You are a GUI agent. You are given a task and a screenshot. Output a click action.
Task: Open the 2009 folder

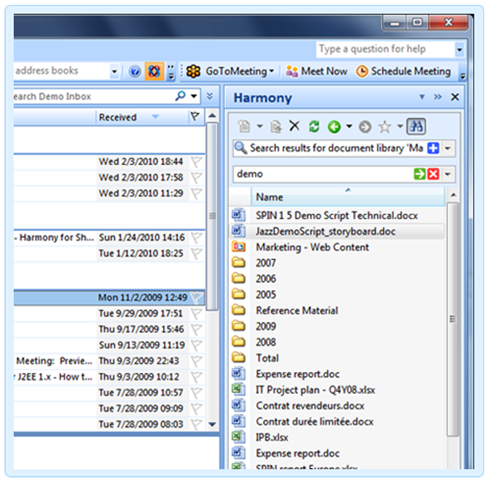266,326
